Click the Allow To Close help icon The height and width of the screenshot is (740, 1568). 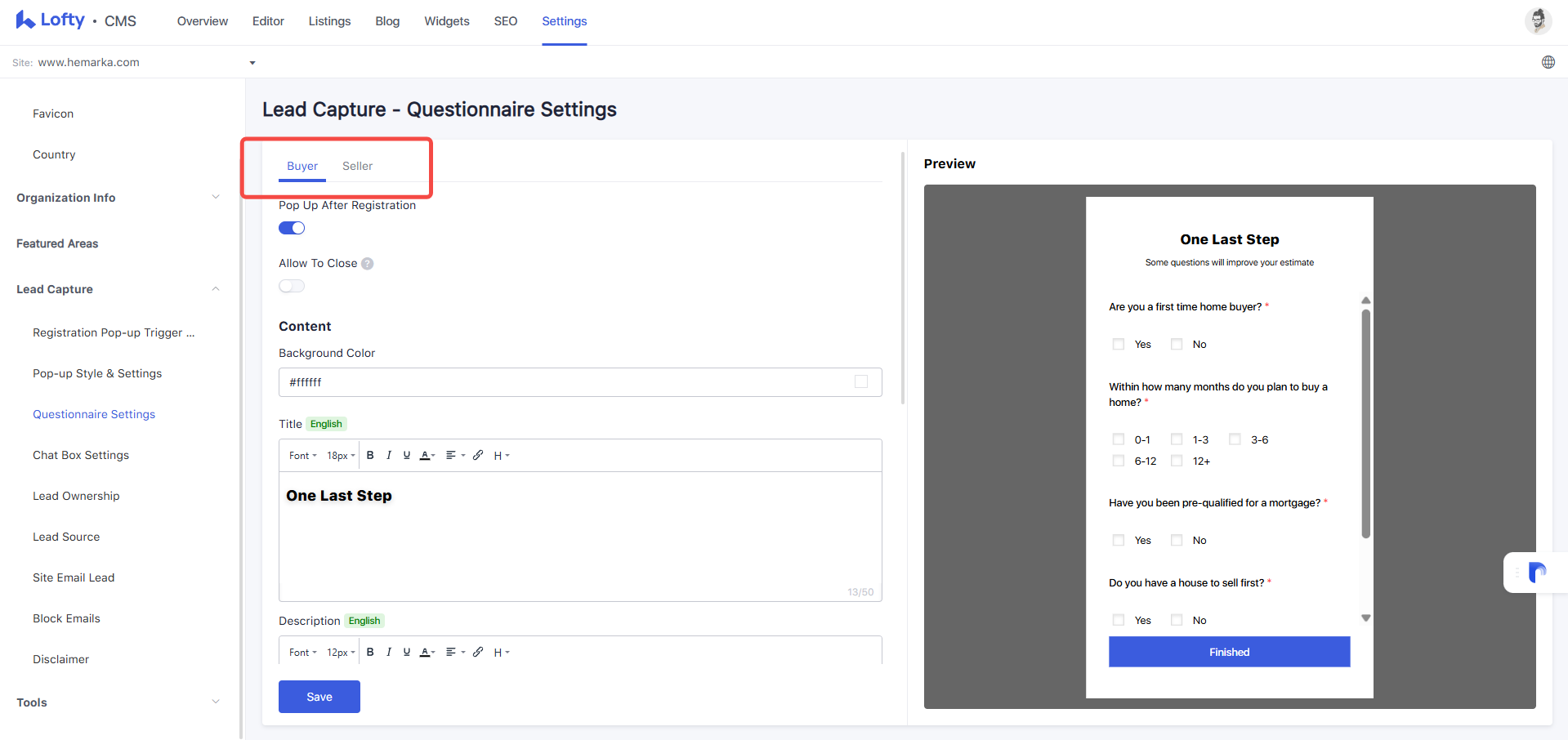pos(368,264)
